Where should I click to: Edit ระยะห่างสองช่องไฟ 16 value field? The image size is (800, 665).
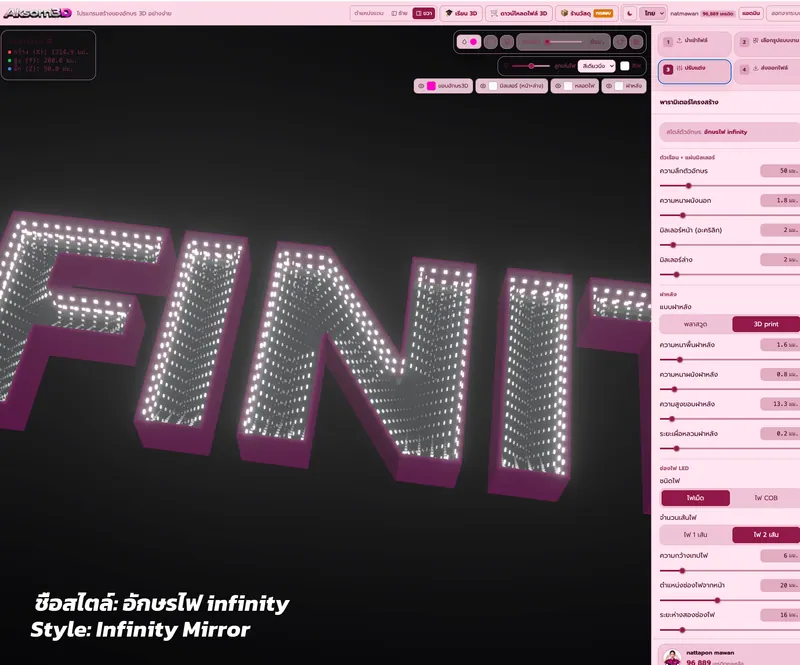coord(780,615)
